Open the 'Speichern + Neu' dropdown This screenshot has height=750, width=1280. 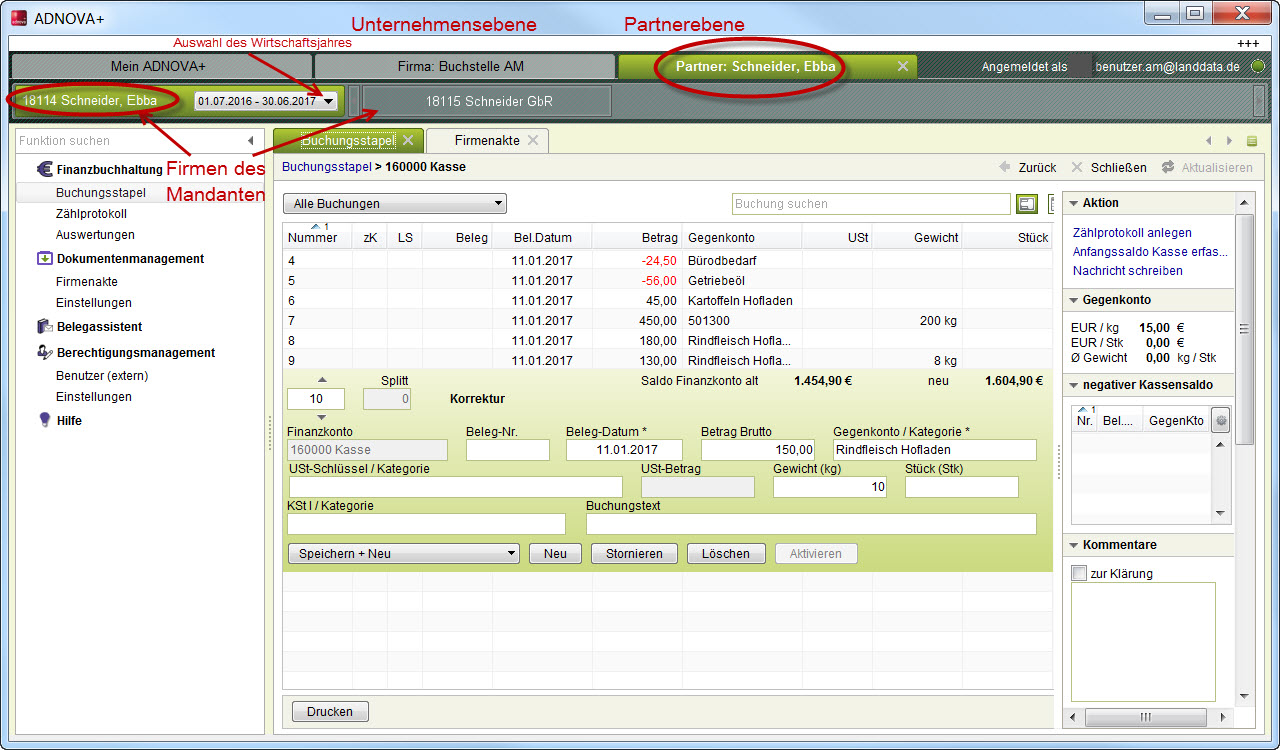click(x=403, y=553)
